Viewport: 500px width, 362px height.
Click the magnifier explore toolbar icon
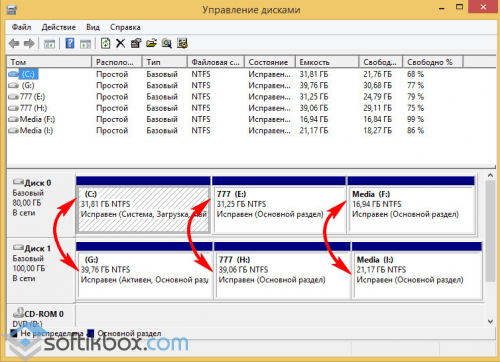pos(167,43)
